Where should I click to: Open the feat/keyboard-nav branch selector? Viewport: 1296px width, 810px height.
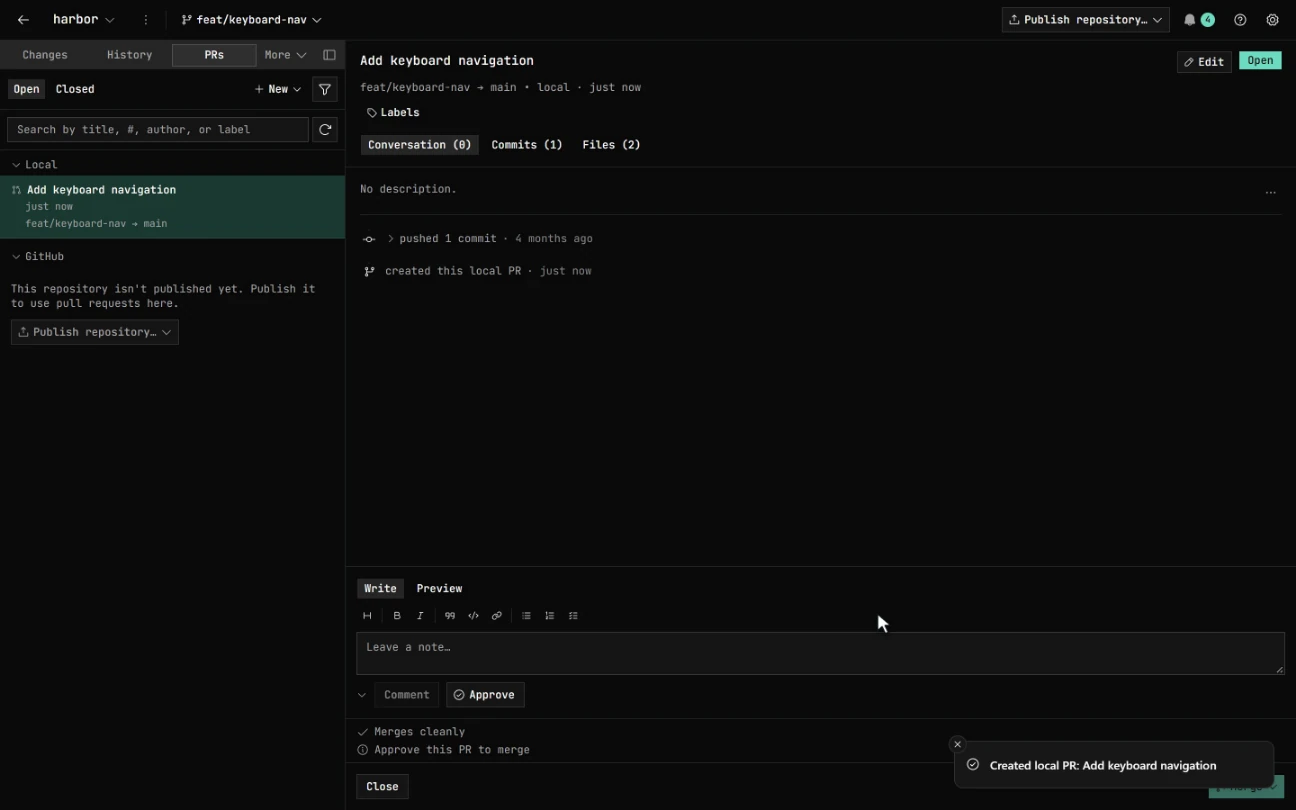(x=251, y=20)
